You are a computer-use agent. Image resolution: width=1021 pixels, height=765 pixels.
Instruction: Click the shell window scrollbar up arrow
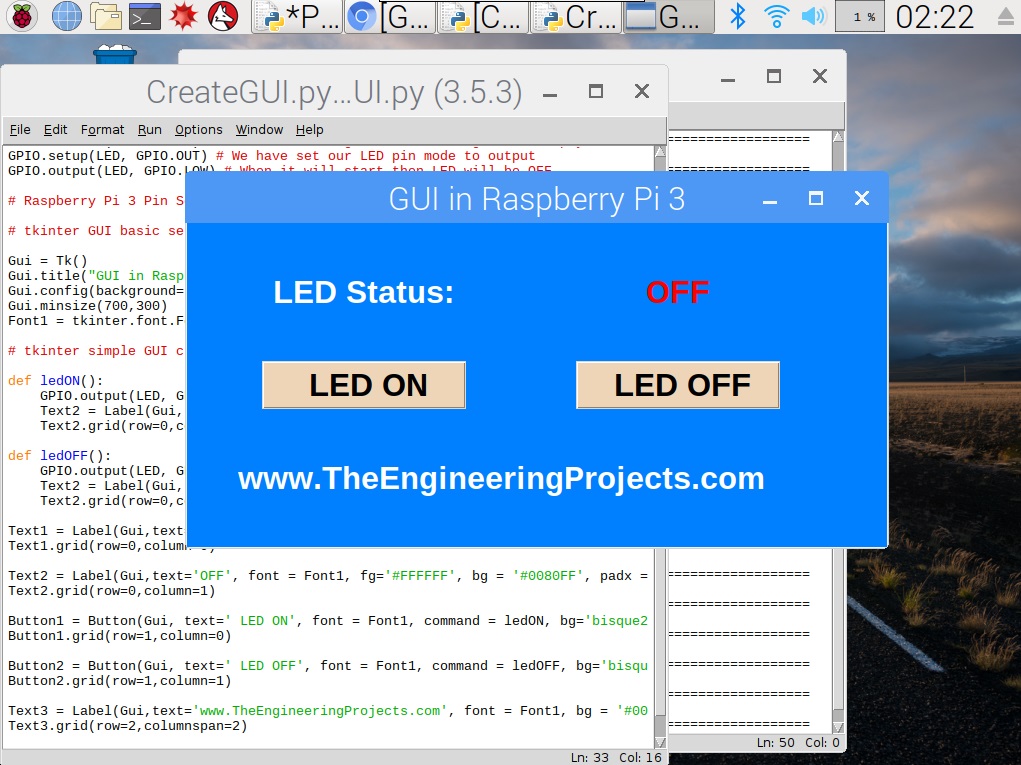point(838,137)
